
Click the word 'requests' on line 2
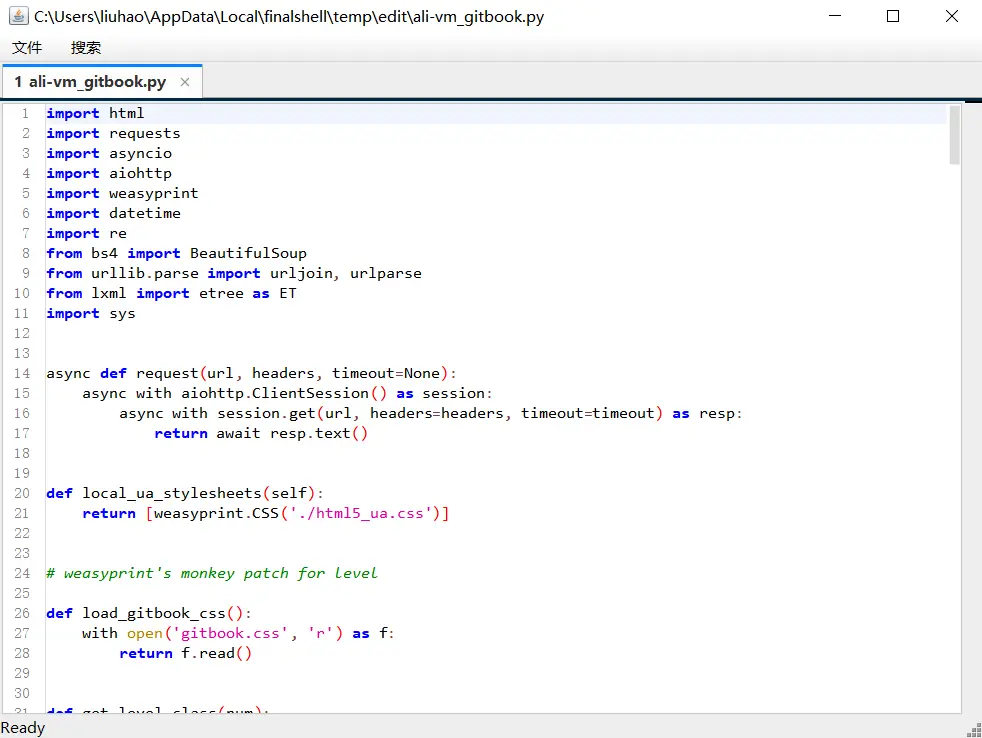[145, 134]
